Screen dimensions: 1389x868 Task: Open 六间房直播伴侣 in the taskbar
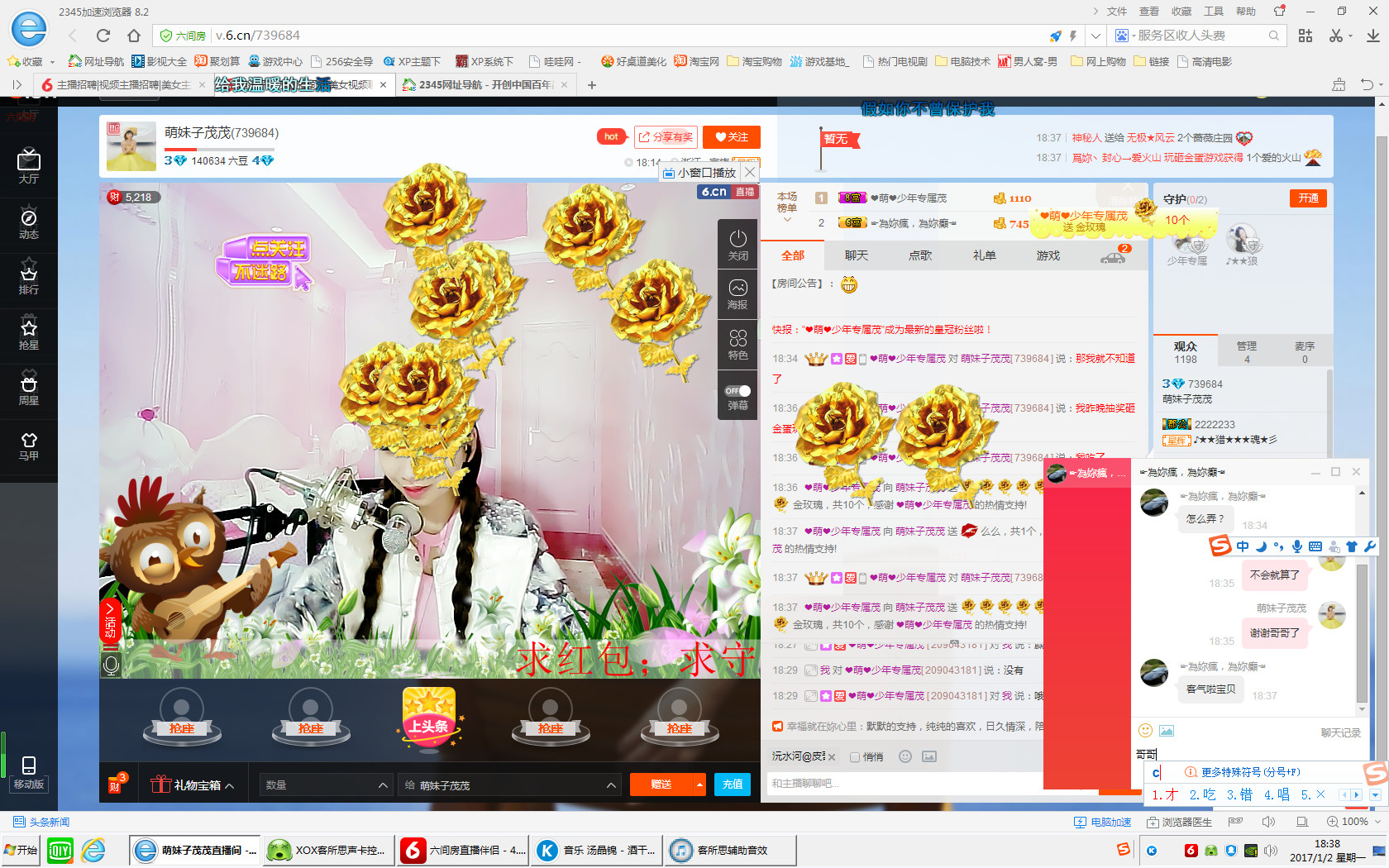[462, 851]
